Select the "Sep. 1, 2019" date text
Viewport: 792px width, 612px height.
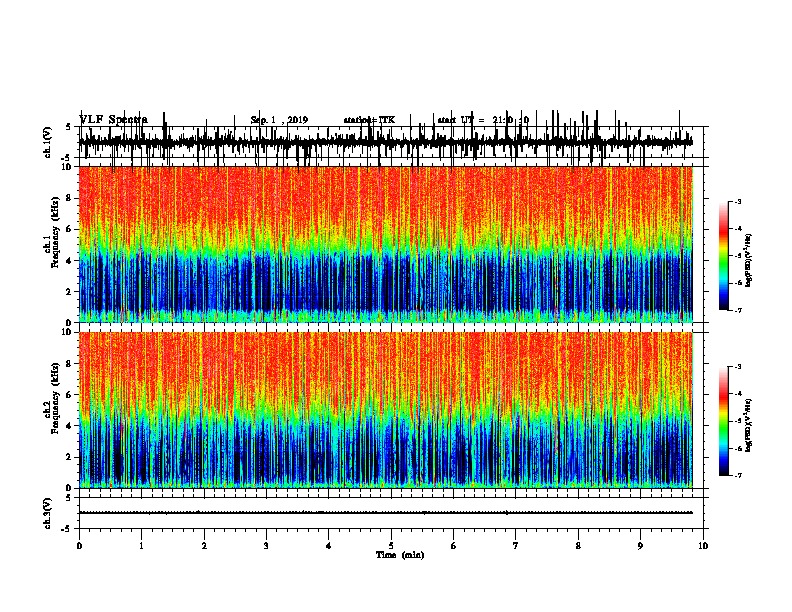coord(279,120)
